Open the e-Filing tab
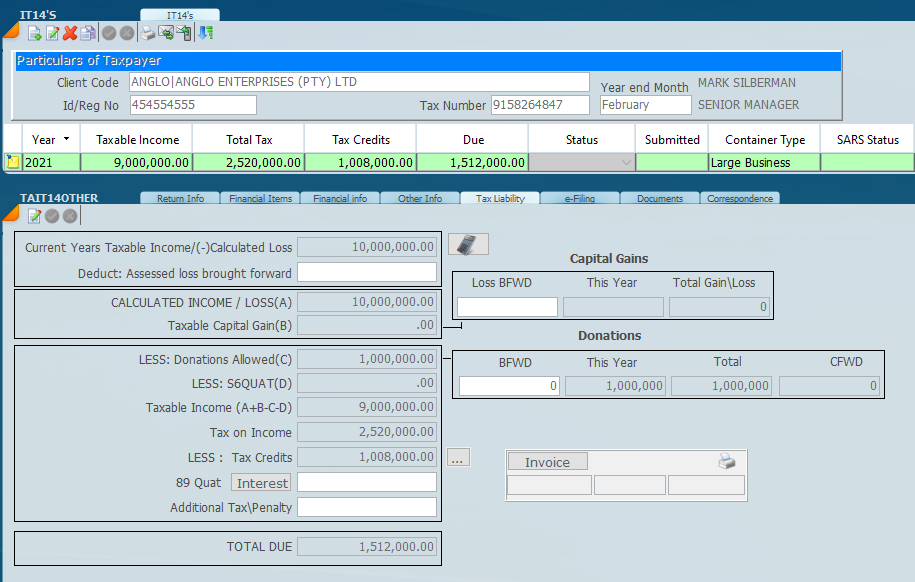 579,199
